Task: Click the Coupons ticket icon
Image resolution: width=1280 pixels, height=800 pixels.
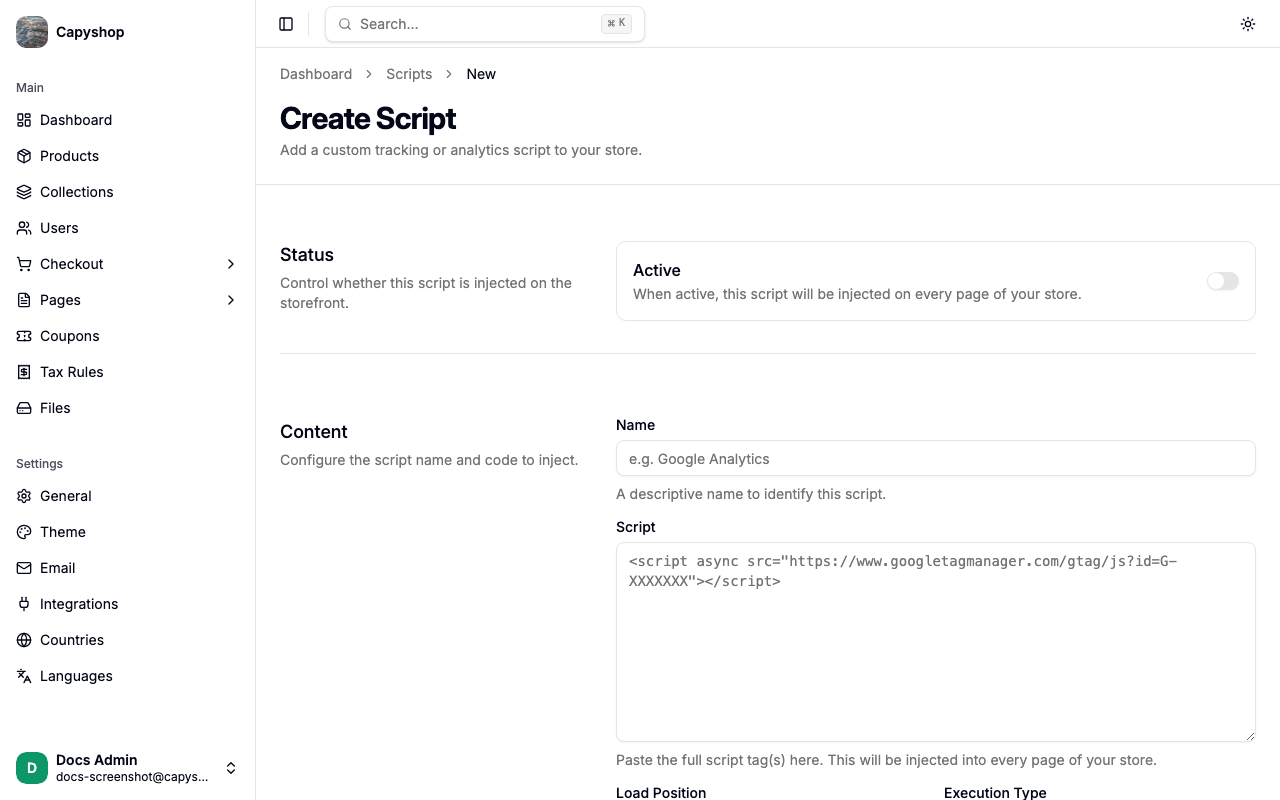Action: click(24, 336)
